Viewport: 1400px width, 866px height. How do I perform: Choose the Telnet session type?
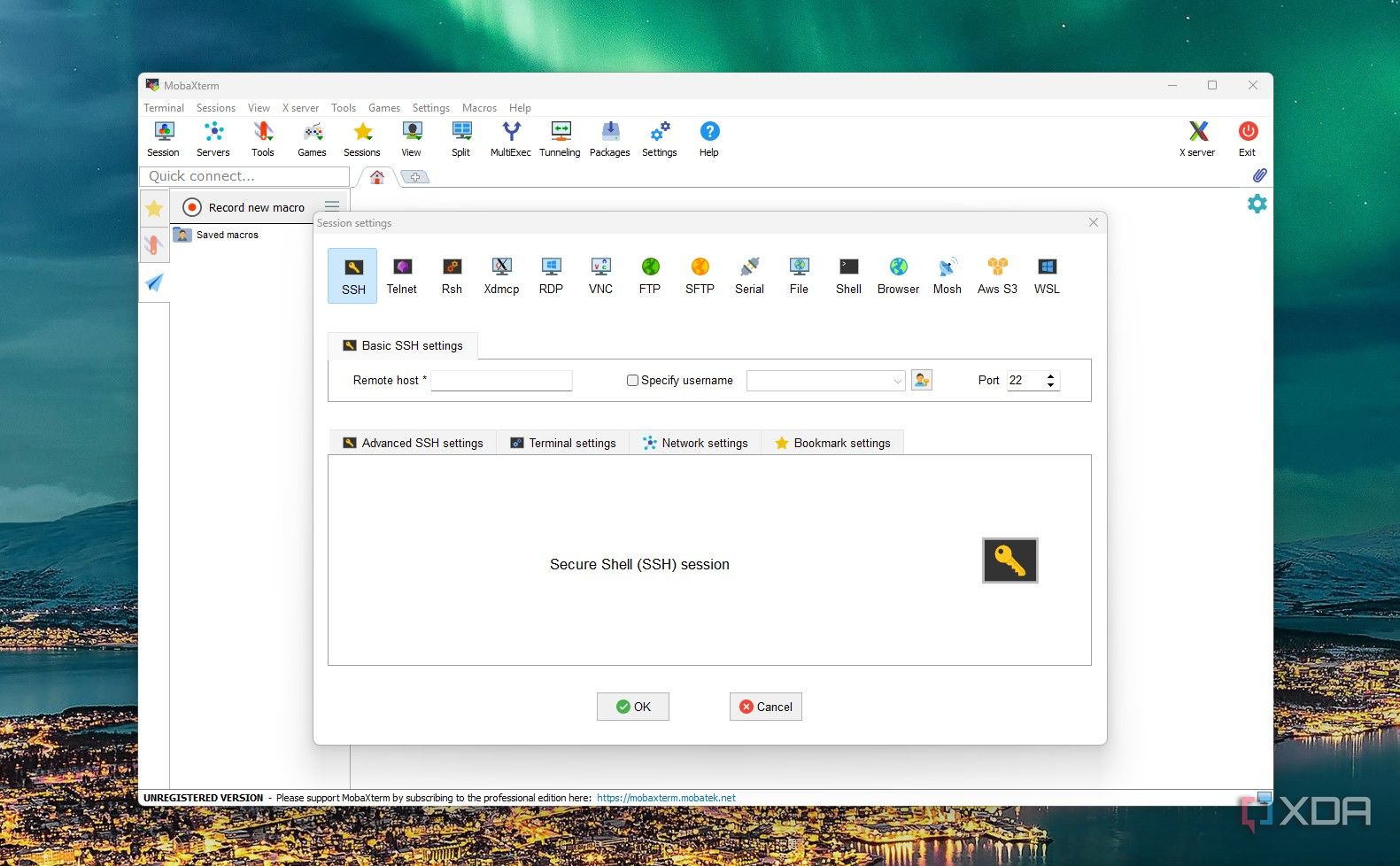[402, 276]
